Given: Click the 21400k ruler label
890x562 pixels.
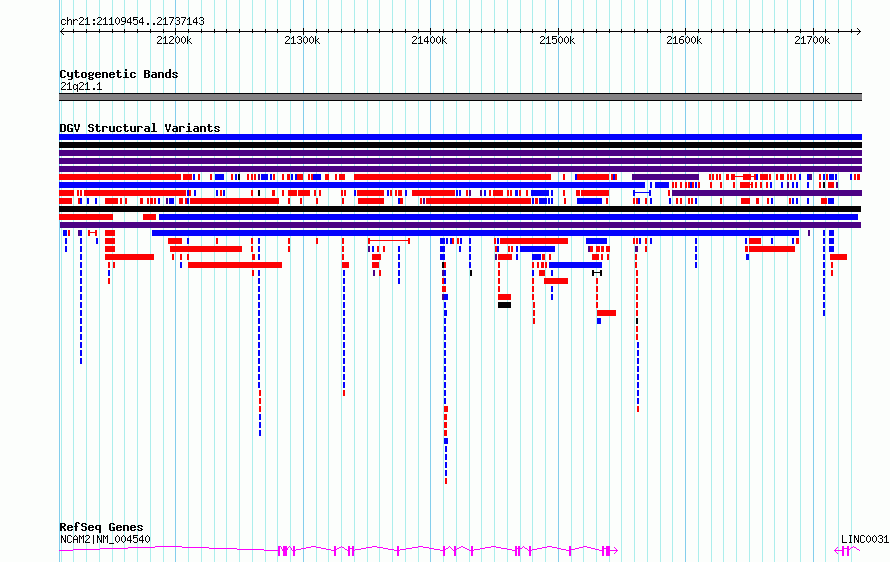Looking at the screenshot, I should pyautogui.click(x=429, y=40).
